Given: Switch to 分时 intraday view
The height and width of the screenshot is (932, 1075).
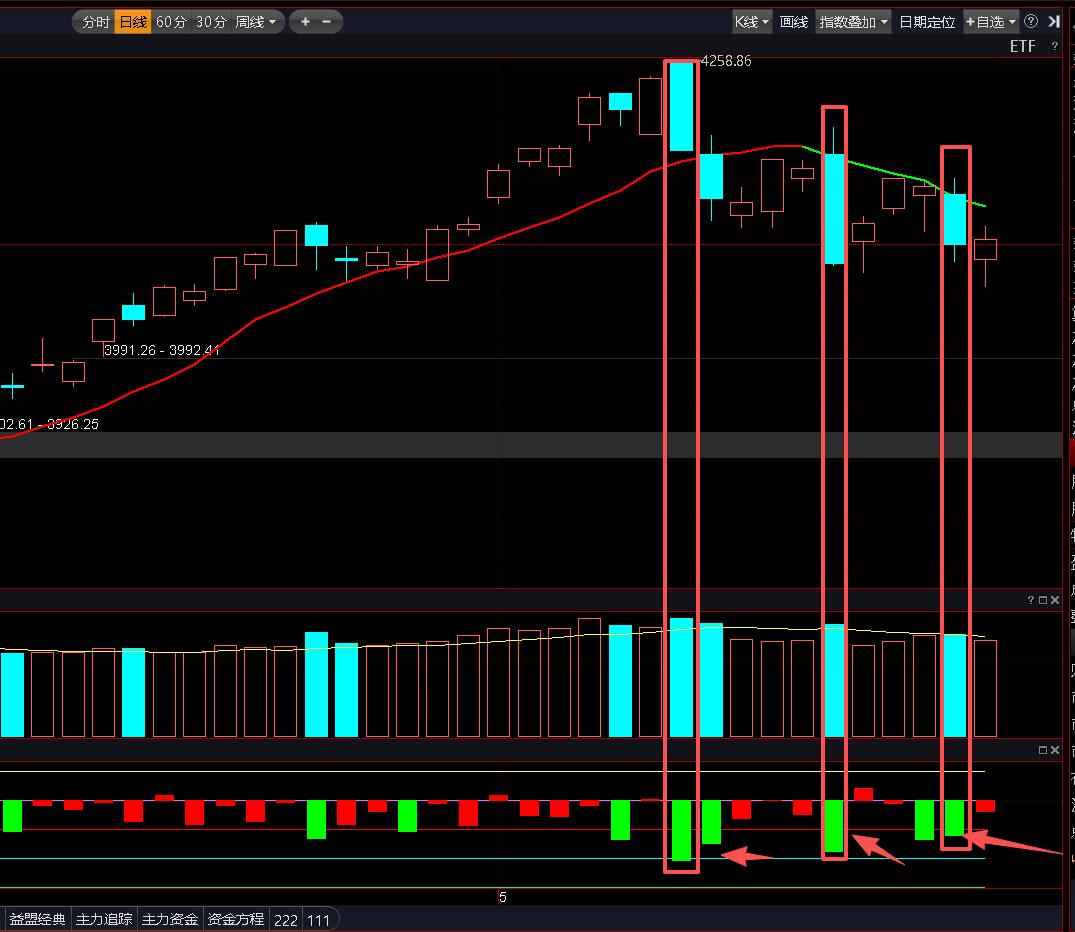Looking at the screenshot, I should click(95, 22).
